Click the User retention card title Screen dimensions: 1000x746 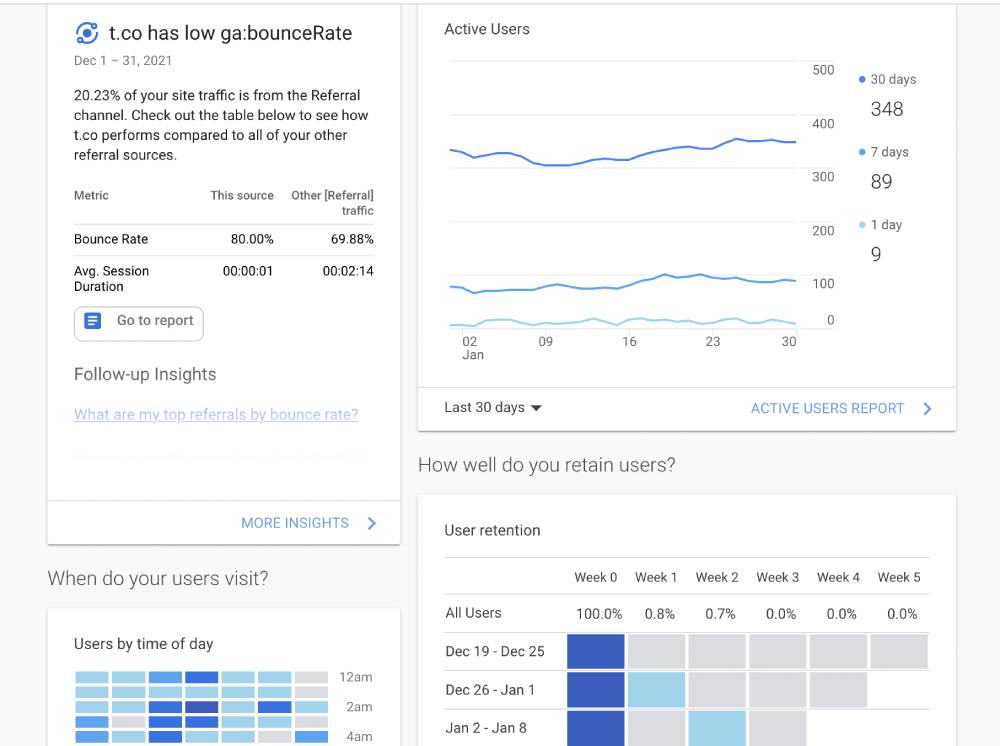tap(492, 530)
